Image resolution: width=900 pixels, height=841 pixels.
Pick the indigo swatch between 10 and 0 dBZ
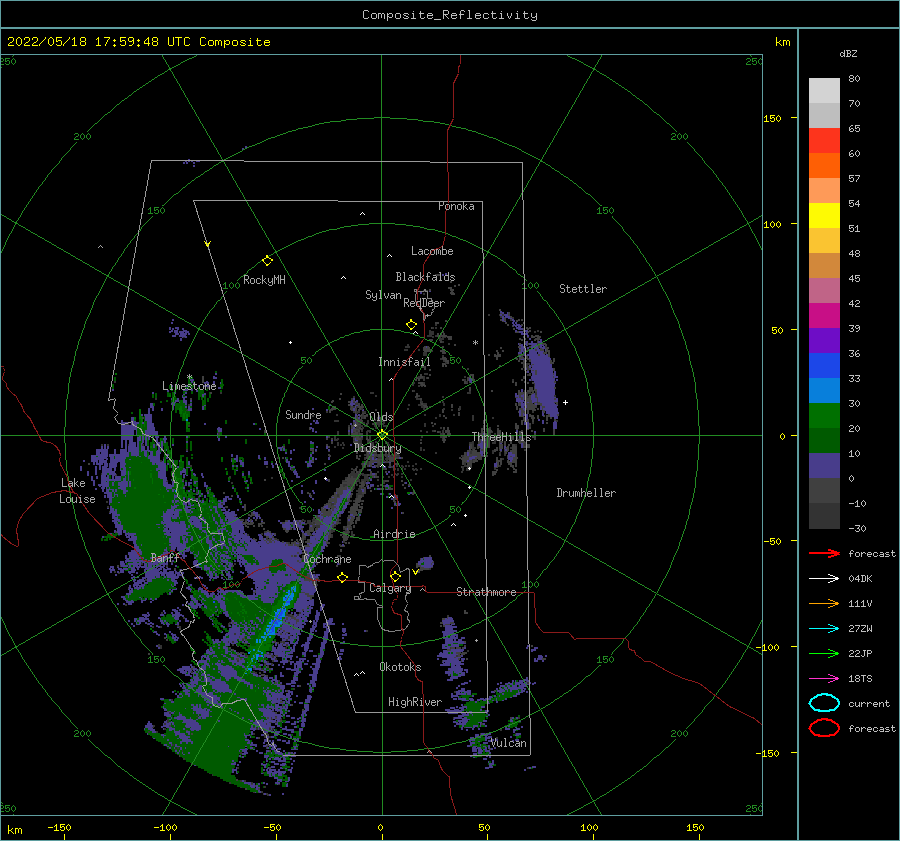(824, 466)
